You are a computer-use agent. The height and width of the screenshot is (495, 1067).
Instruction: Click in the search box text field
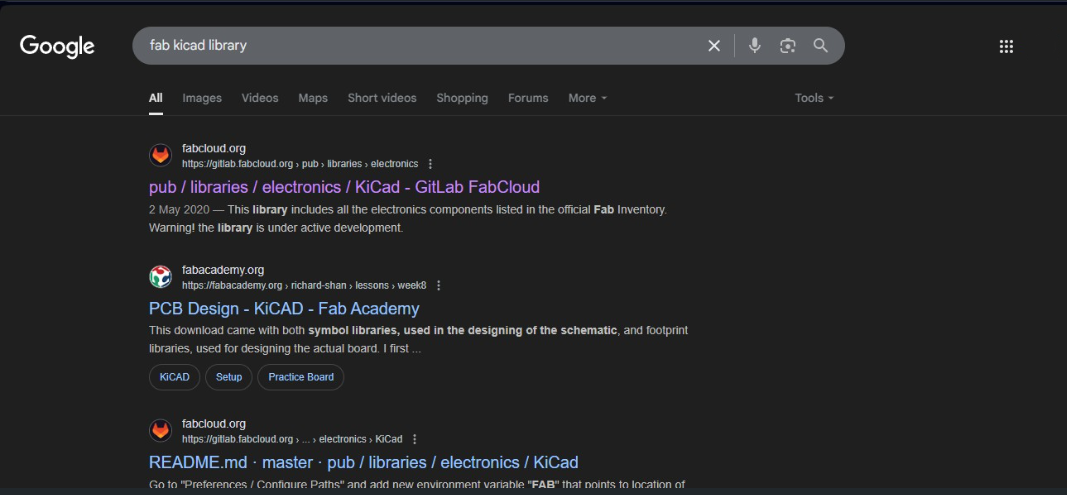[422, 46]
